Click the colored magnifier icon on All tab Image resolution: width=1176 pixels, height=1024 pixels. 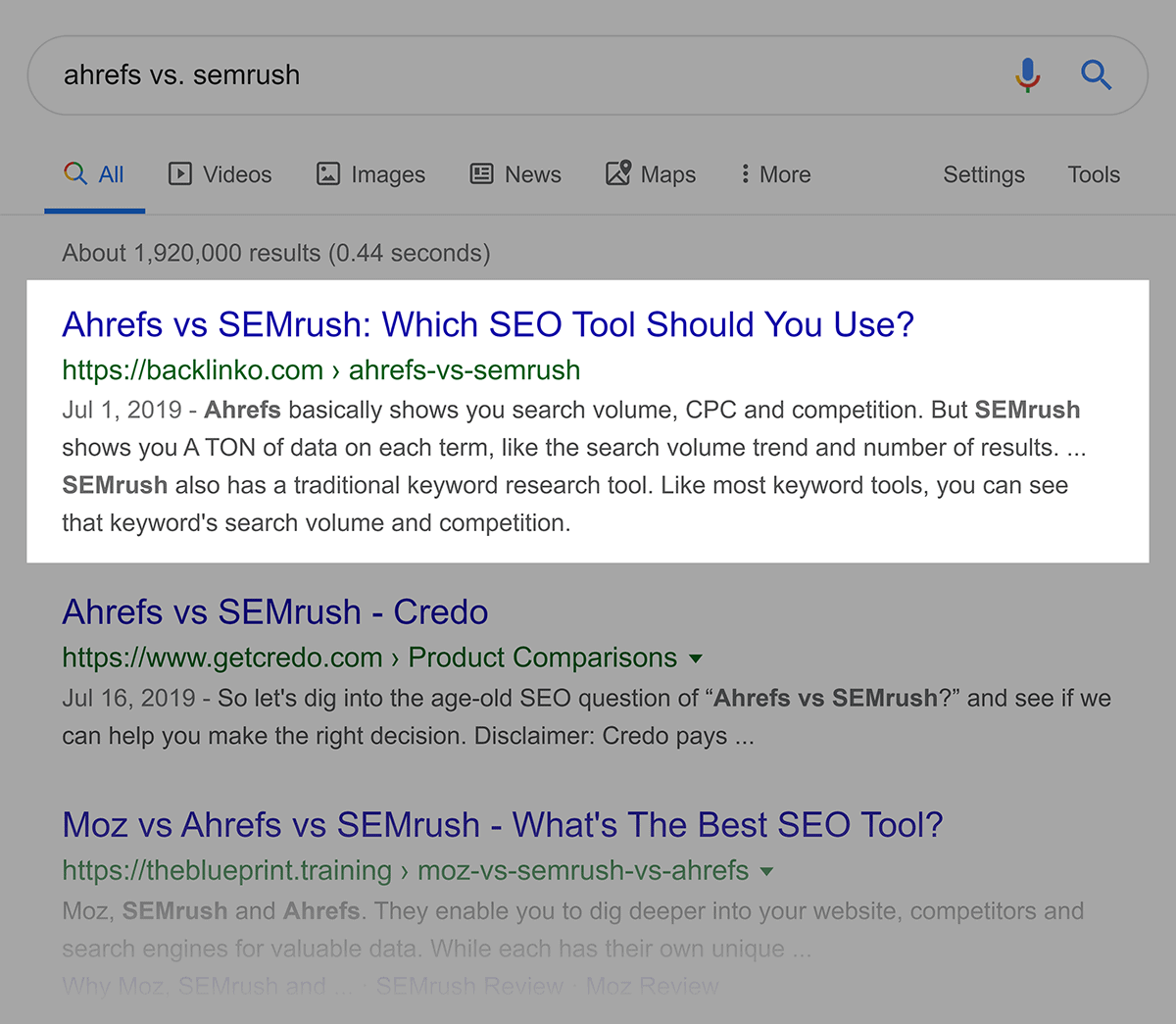click(75, 173)
